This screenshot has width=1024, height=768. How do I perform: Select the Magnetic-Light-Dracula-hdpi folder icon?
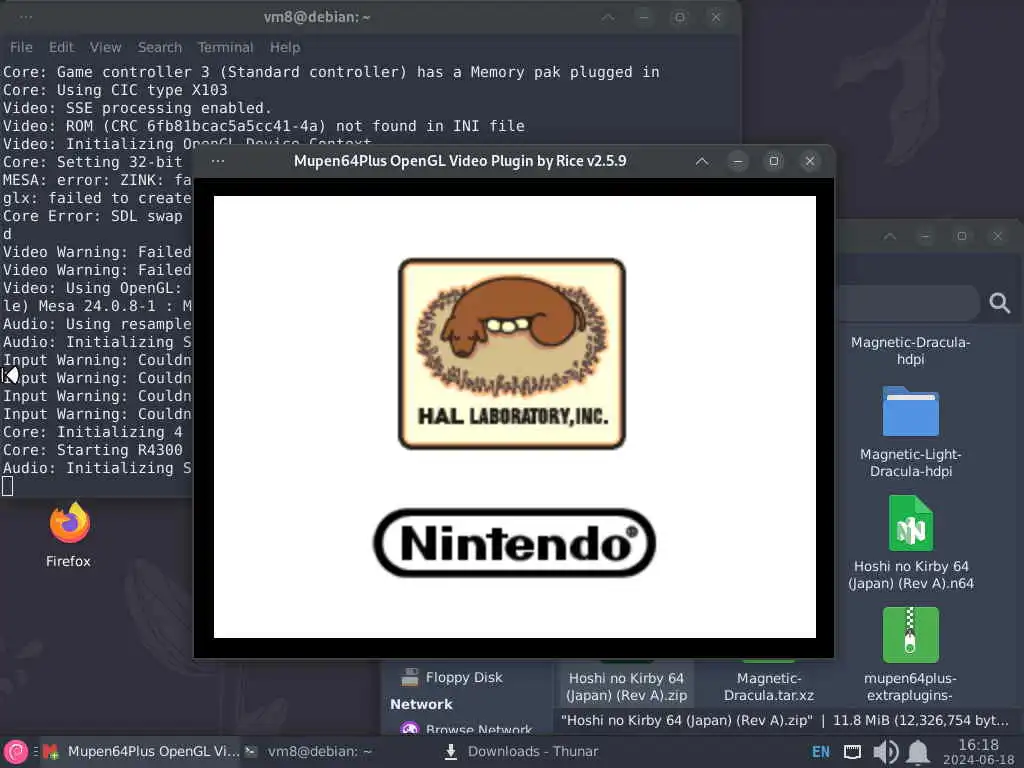point(910,411)
